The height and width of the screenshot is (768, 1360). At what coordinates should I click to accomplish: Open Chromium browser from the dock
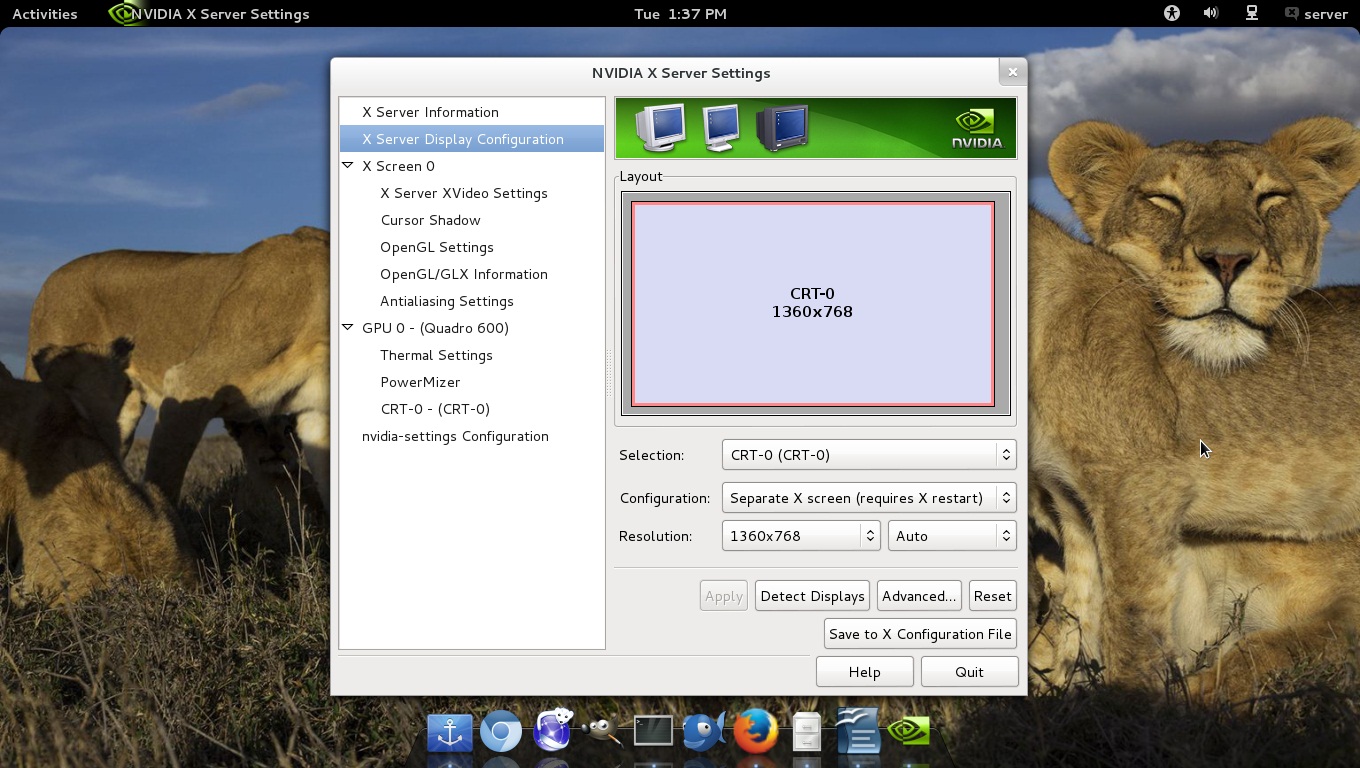click(501, 732)
